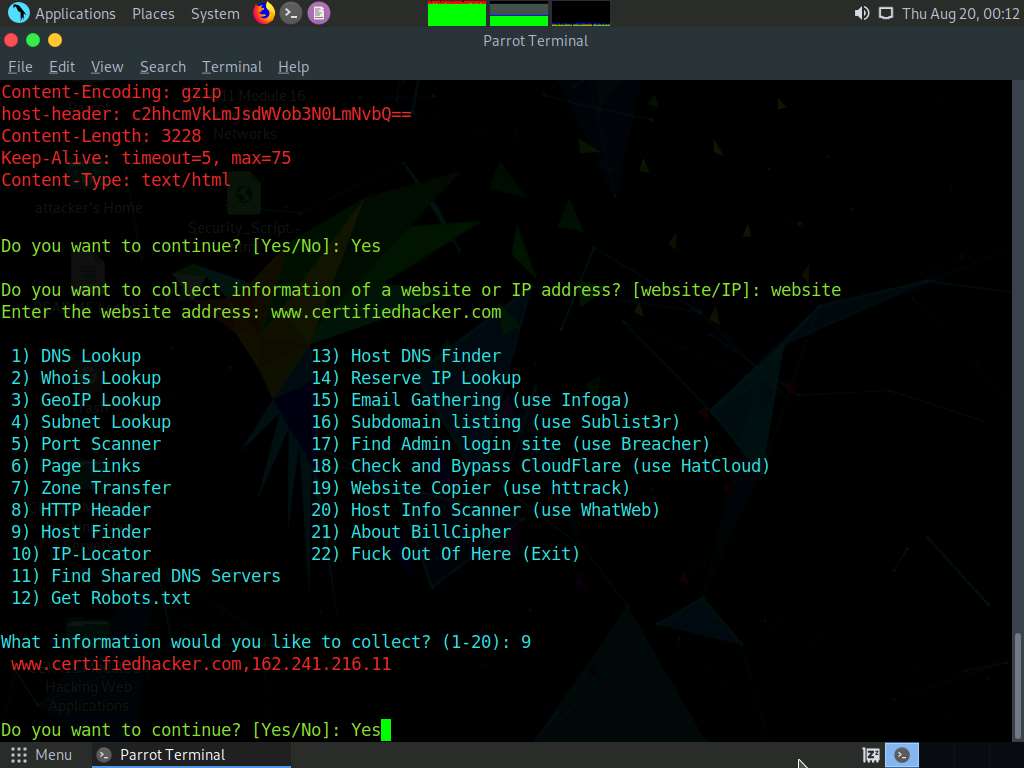This screenshot has height=768, width=1024.
Task: Open the File menu
Action: tap(20, 67)
